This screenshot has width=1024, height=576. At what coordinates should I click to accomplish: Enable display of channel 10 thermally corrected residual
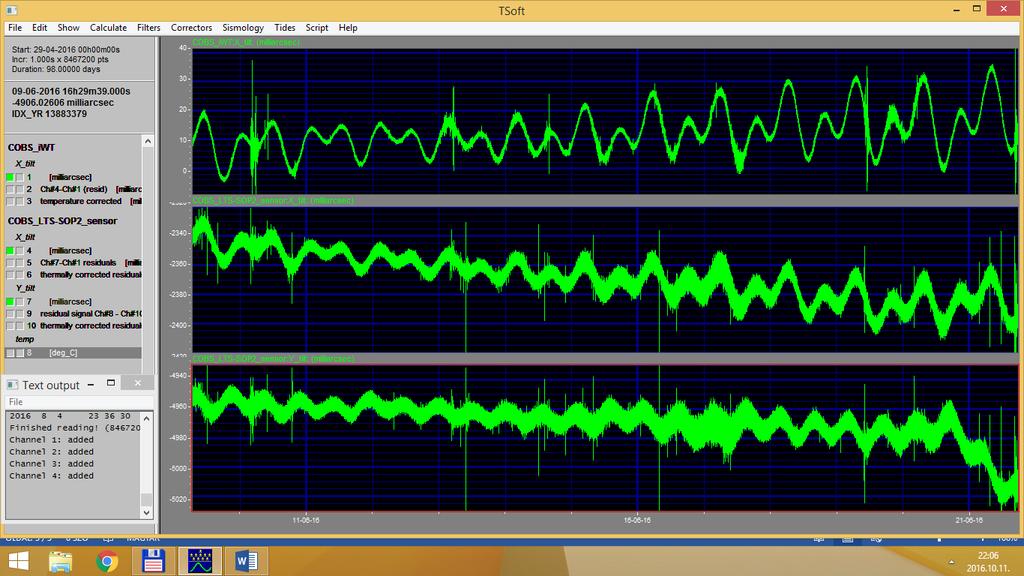[x=10, y=326]
